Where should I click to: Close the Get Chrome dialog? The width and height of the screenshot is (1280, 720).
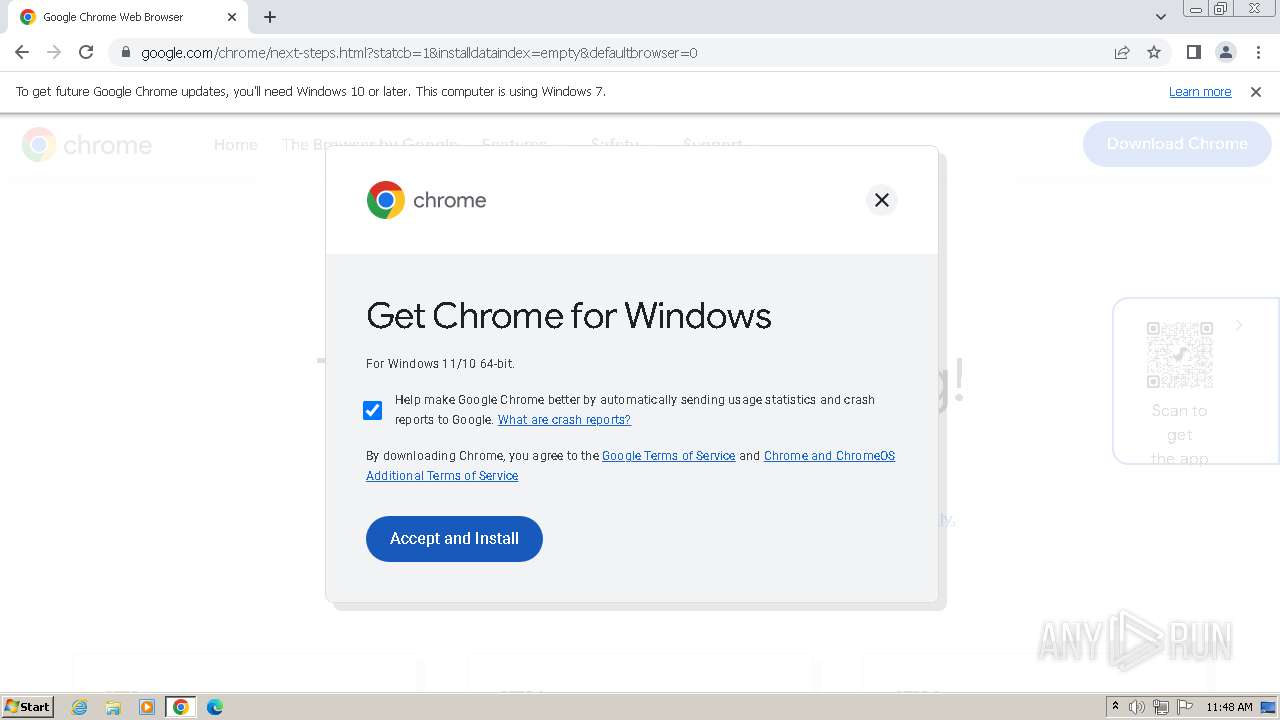coord(882,200)
